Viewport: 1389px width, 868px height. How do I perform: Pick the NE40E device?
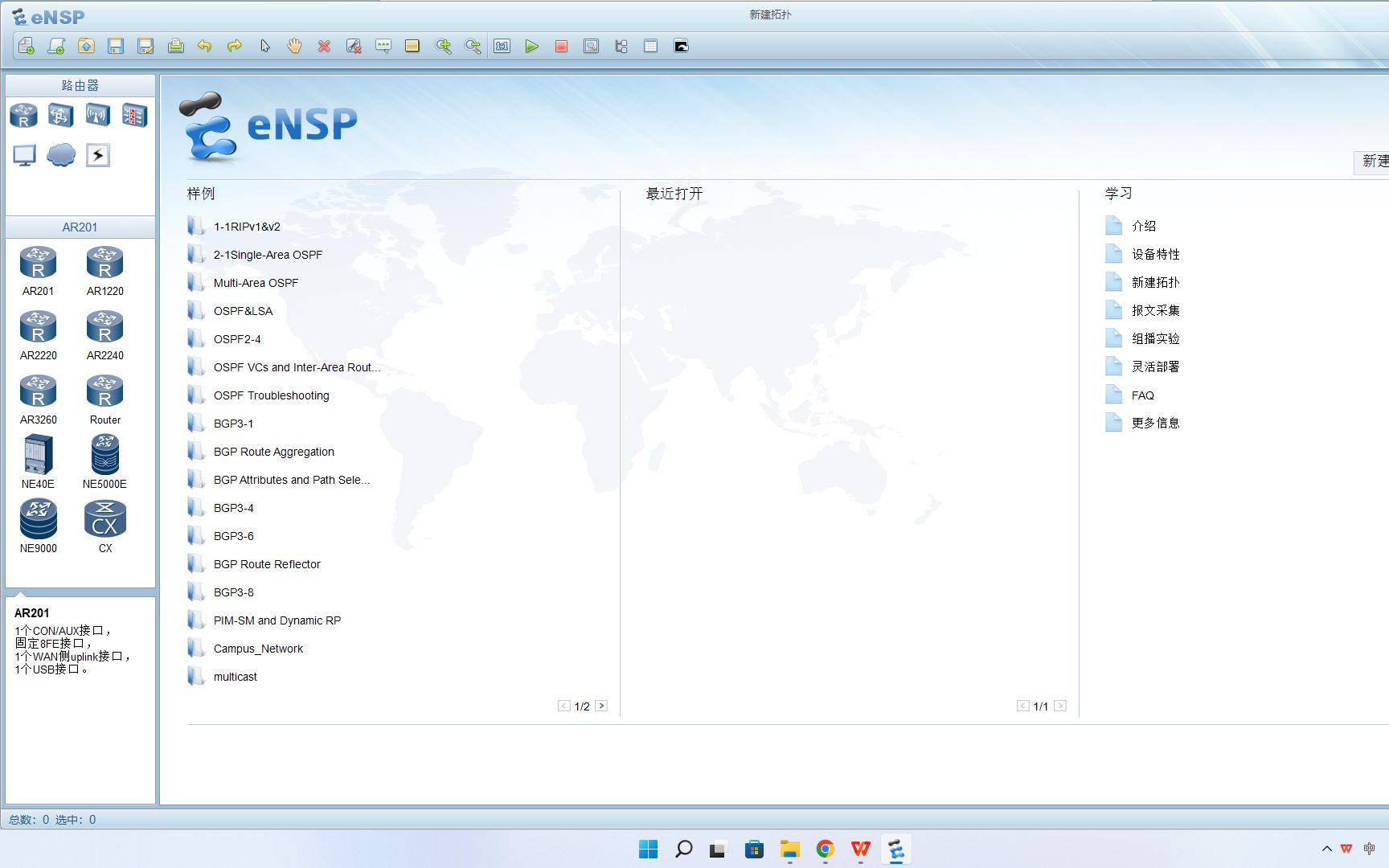click(x=38, y=462)
